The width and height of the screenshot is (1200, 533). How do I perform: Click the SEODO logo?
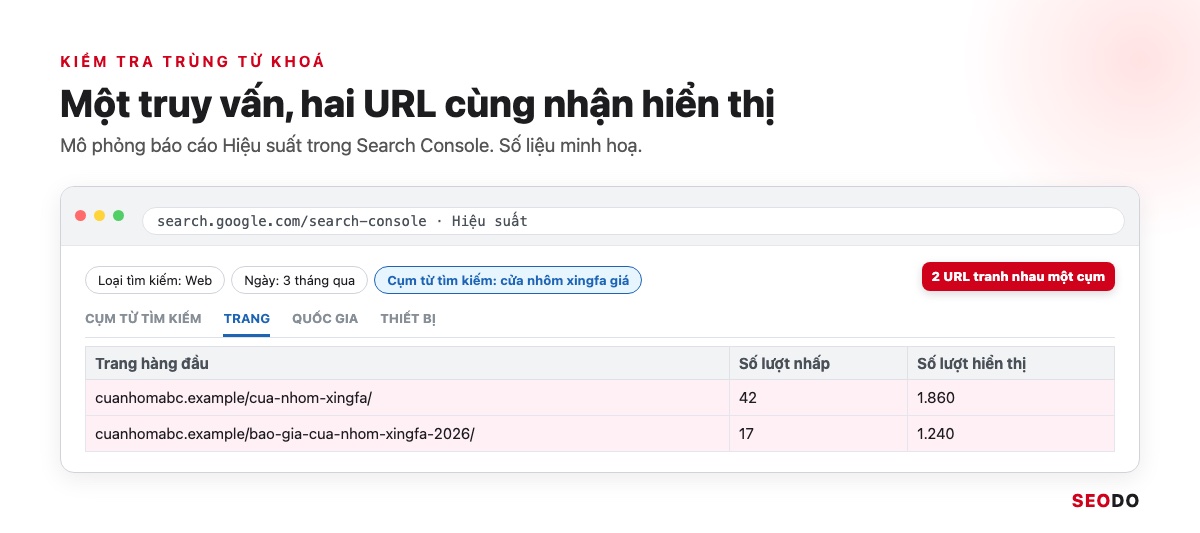1105,501
